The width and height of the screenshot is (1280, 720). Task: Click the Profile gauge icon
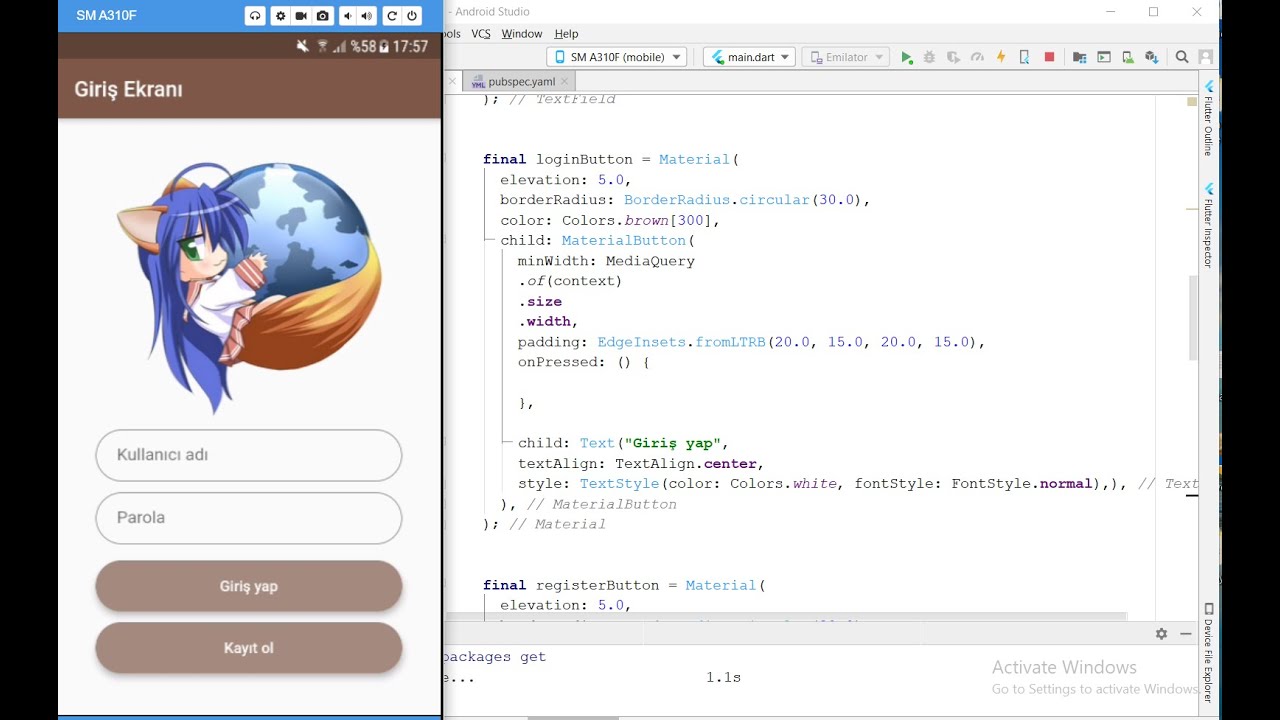(977, 58)
